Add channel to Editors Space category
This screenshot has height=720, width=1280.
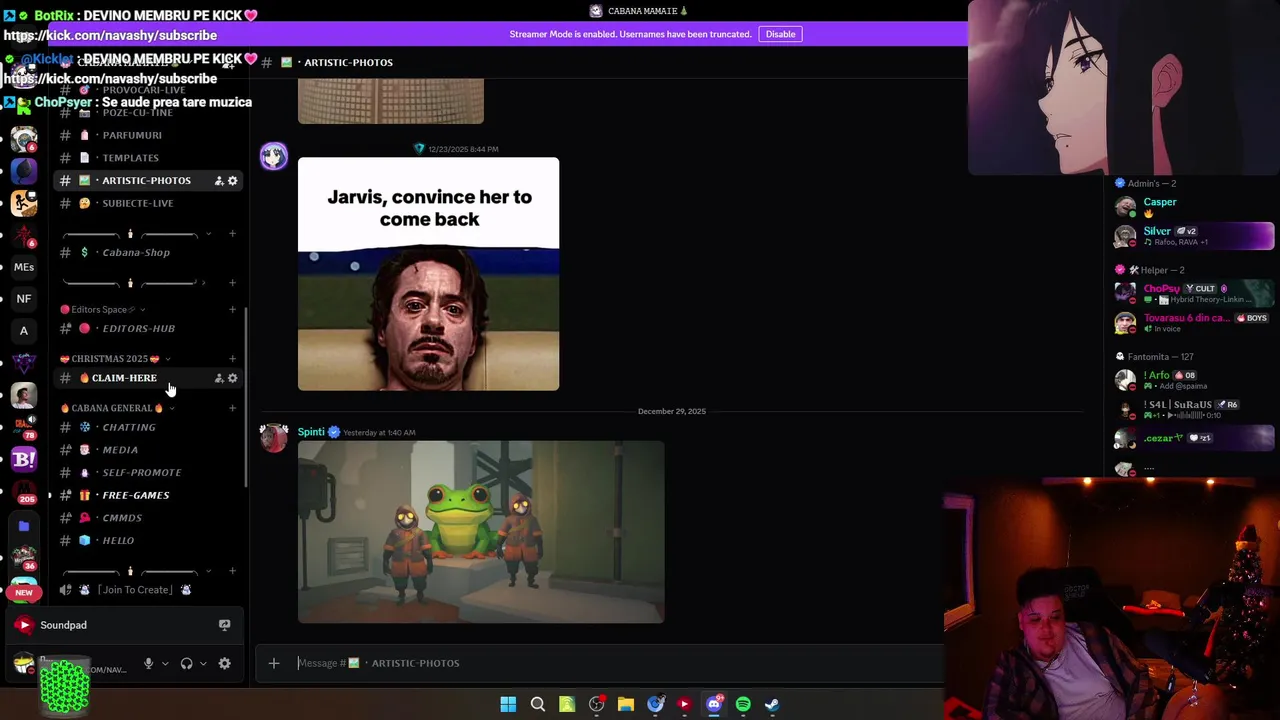coord(232,310)
